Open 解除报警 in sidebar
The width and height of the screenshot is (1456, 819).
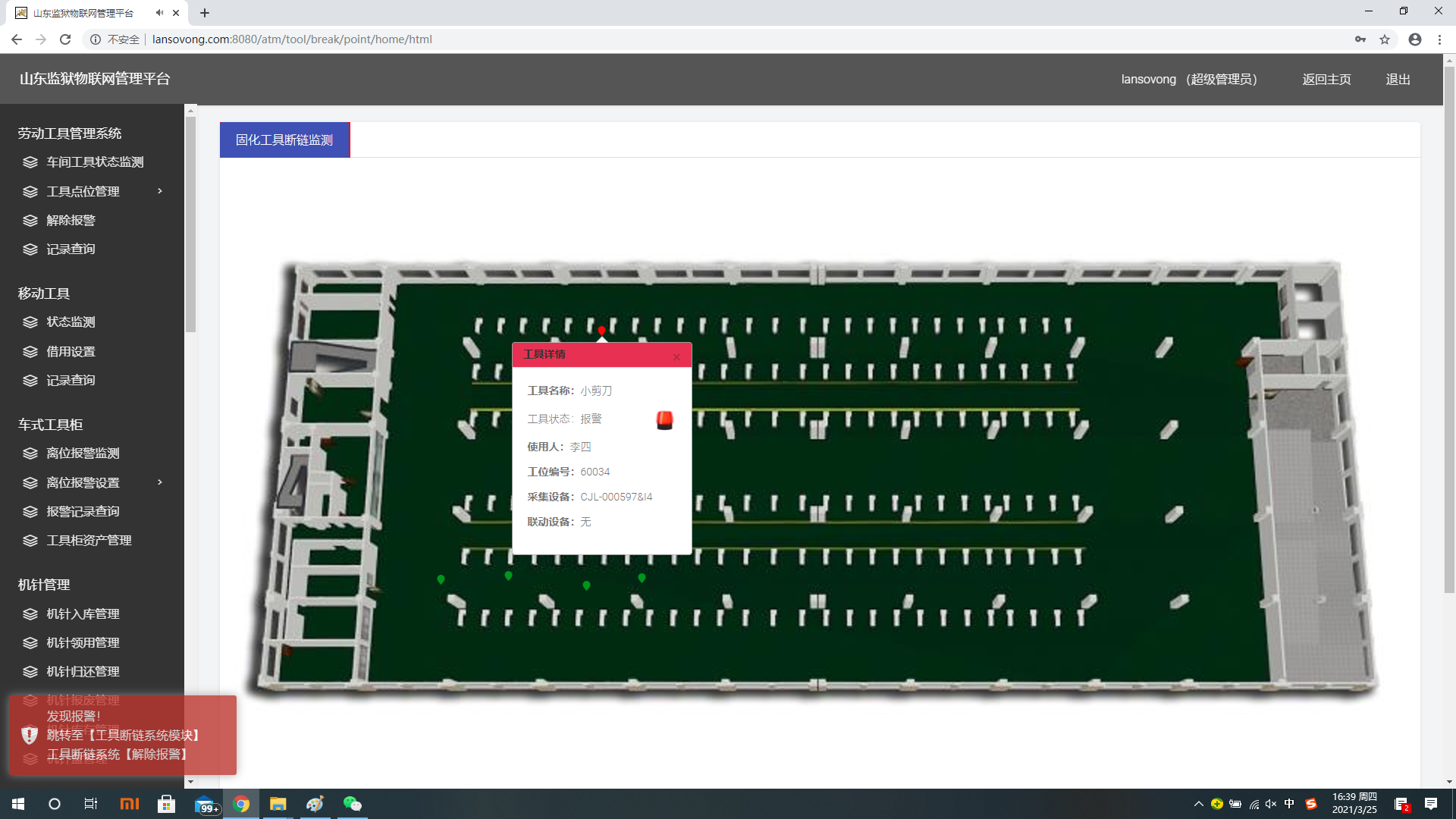coord(71,221)
